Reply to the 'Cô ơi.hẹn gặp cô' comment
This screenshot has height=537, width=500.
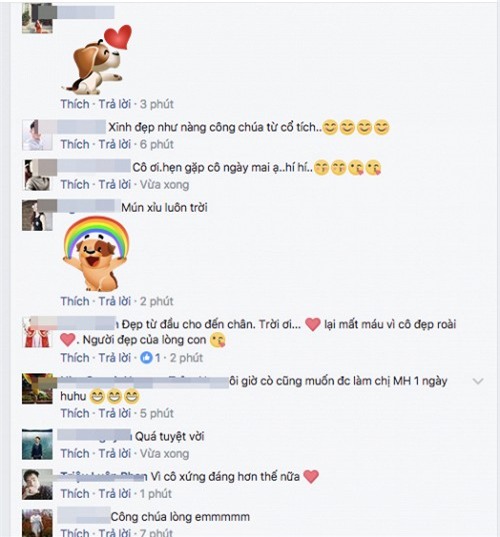pyautogui.click(x=115, y=185)
